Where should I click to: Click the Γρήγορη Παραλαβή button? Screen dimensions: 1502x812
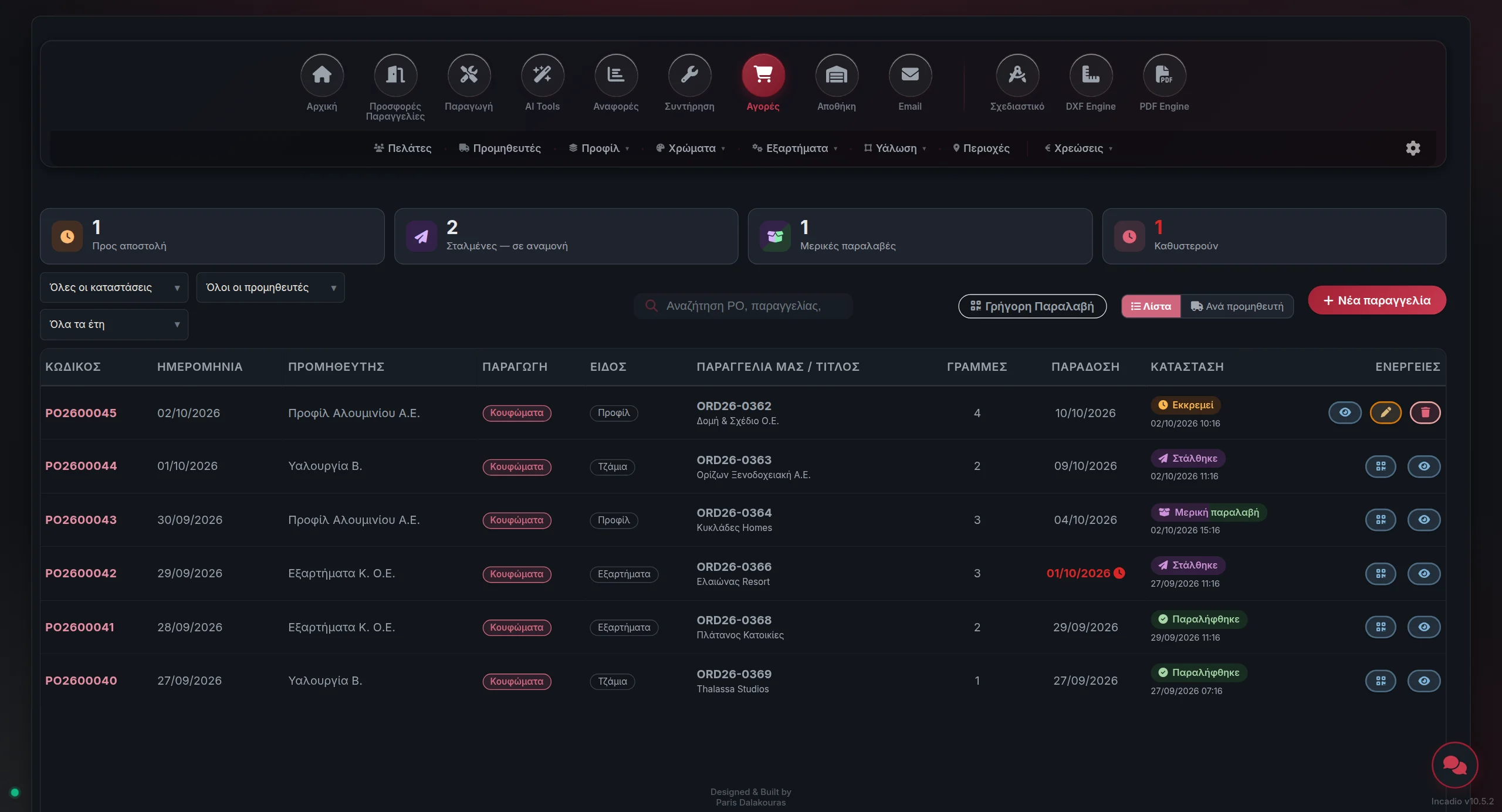tap(1032, 306)
